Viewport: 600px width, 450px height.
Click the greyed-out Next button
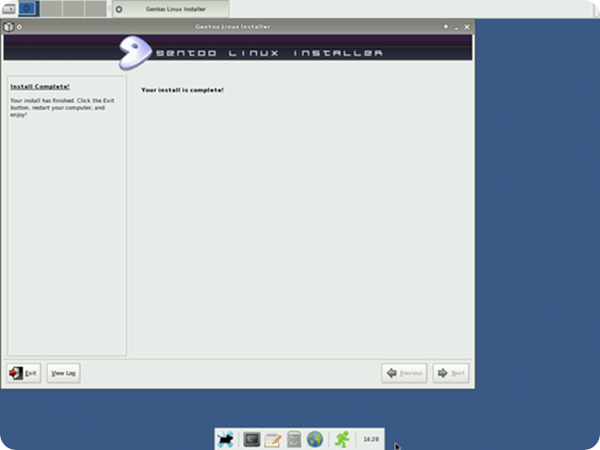[451, 373]
